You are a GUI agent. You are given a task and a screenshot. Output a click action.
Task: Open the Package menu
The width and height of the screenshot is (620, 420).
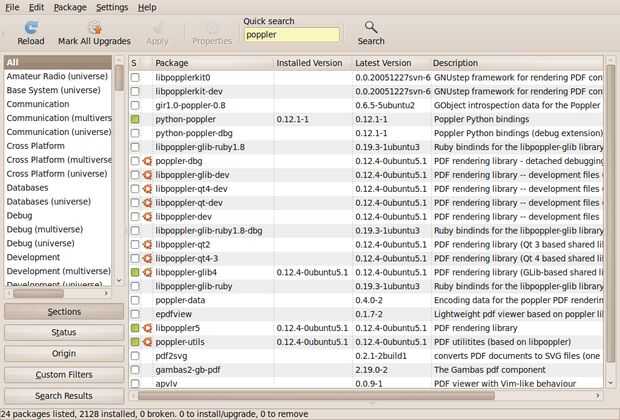[x=70, y=8]
